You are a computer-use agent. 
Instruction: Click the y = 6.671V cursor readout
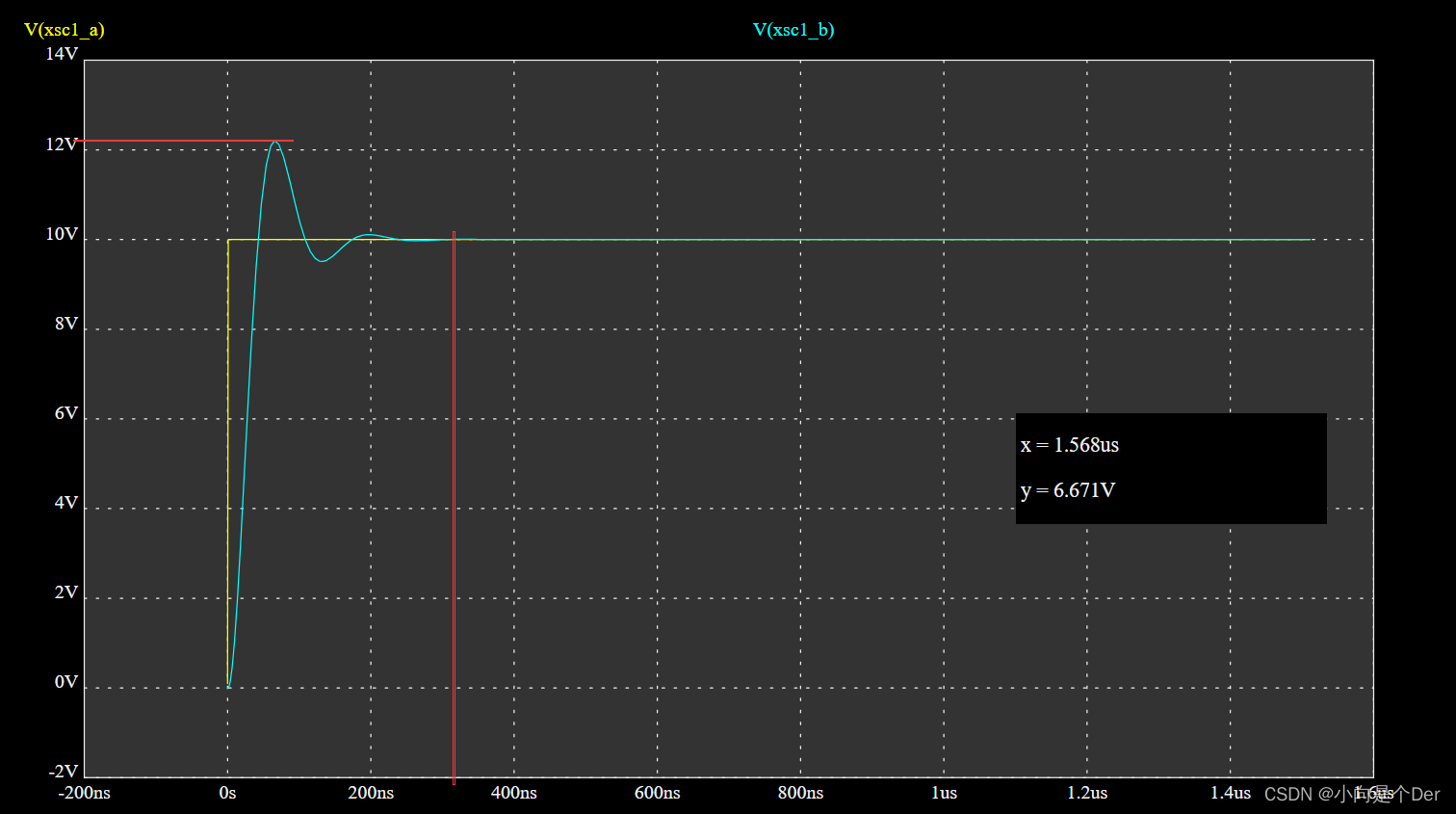pos(1068,490)
